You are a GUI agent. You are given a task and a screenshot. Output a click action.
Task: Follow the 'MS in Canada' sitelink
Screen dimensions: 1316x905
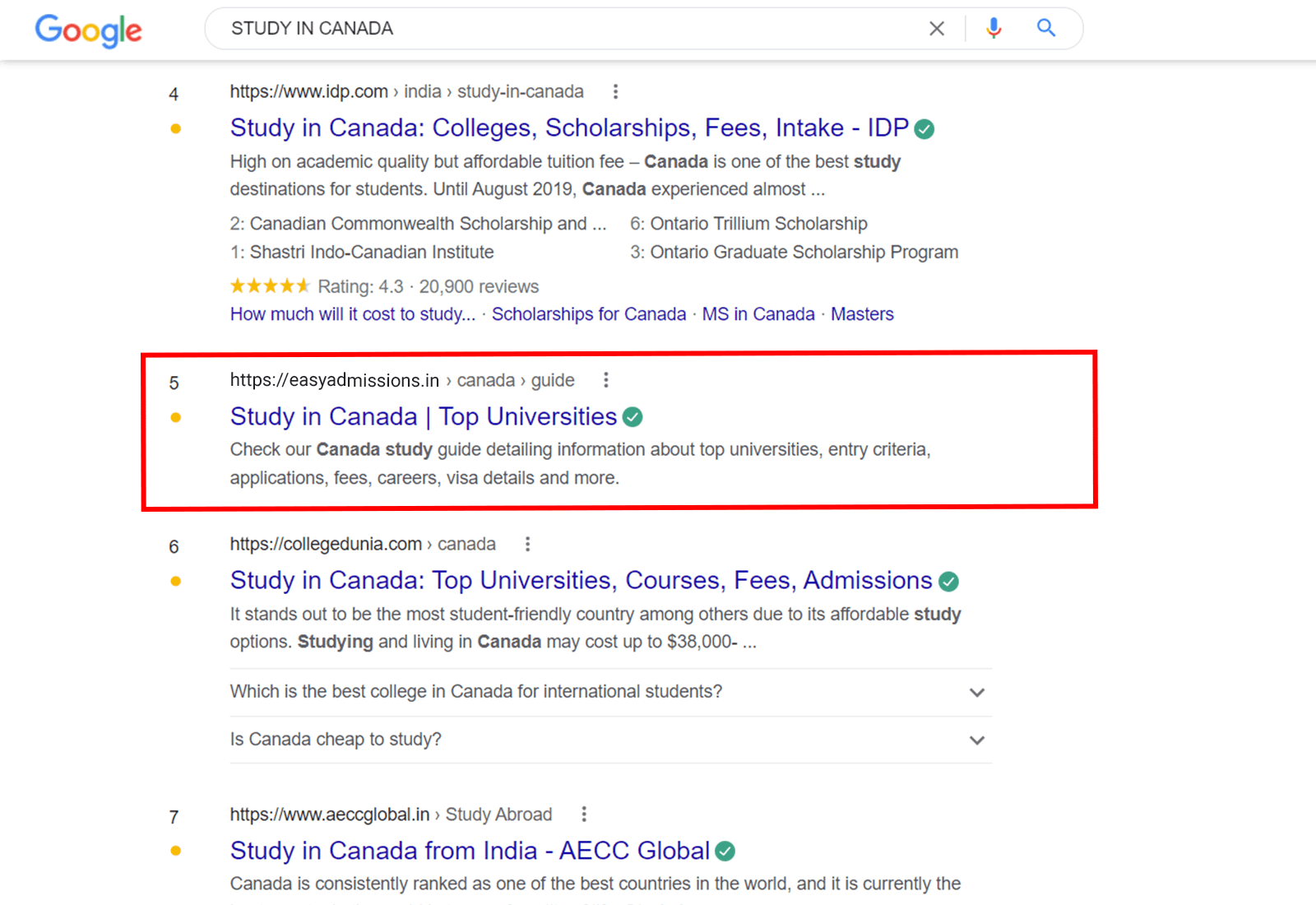pyautogui.click(x=758, y=314)
